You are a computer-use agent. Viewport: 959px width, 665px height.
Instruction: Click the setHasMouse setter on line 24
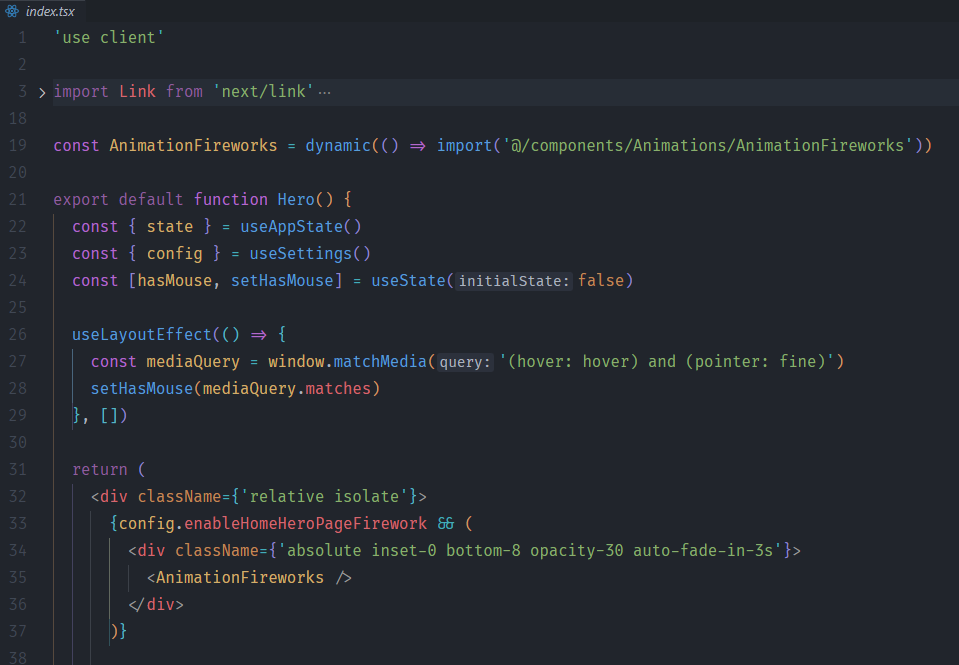(283, 281)
